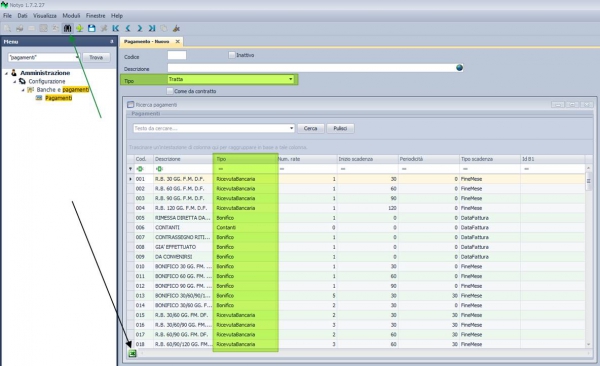Click the greyed print preview icon
This screenshot has width=600, height=366.
[7, 28]
